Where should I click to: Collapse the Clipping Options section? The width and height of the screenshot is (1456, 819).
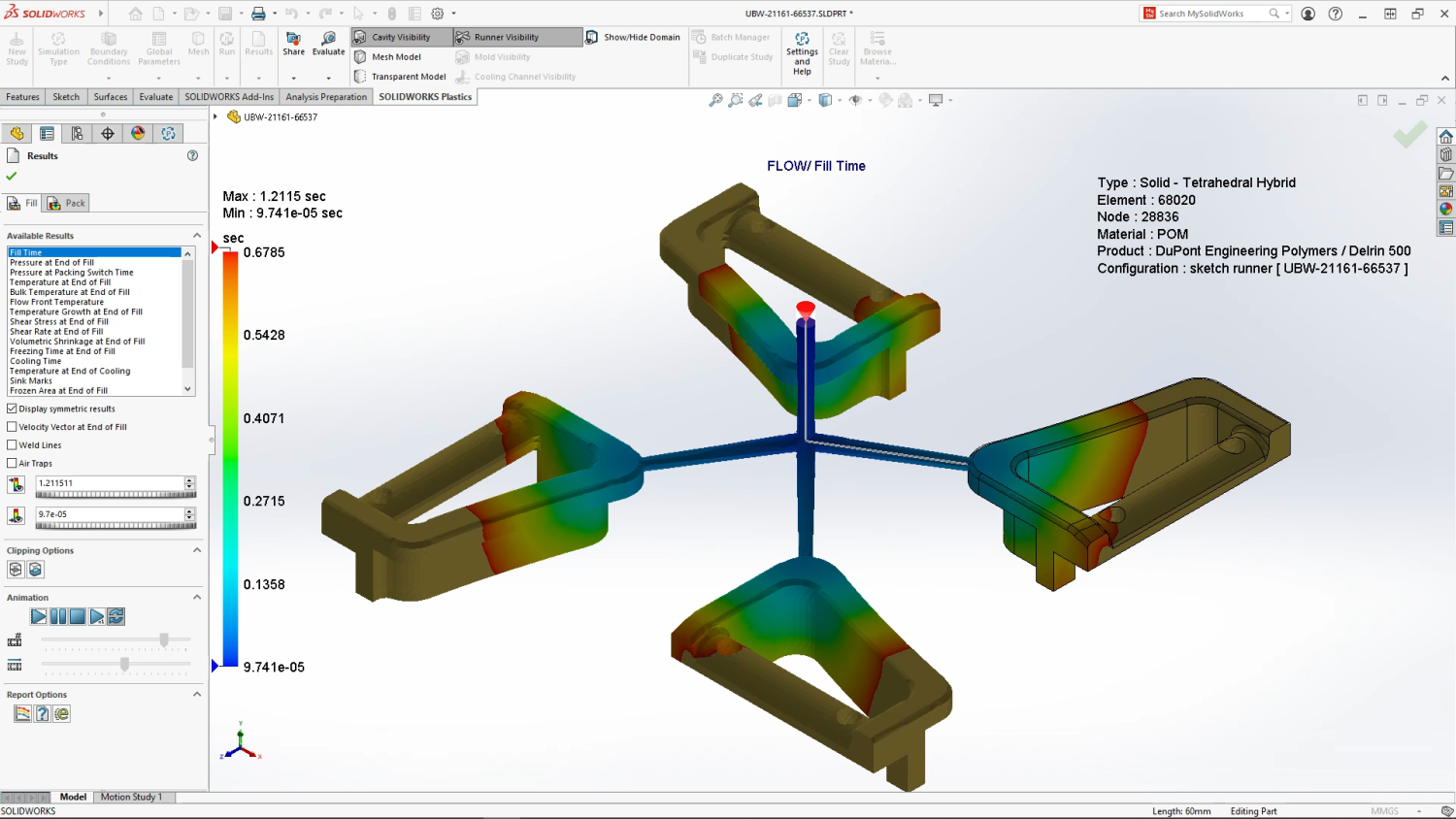[197, 550]
